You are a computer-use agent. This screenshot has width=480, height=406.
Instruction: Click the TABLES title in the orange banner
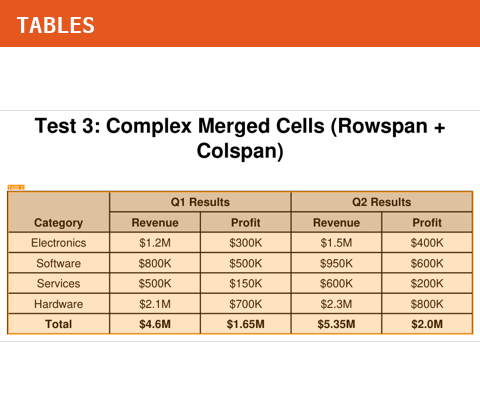tap(56, 25)
